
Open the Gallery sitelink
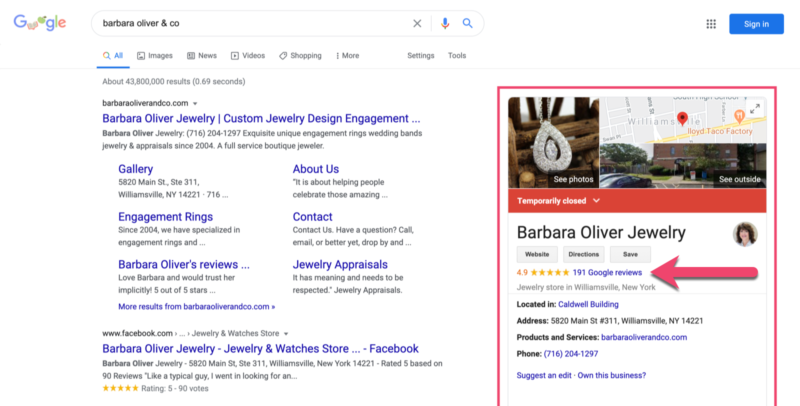point(135,169)
